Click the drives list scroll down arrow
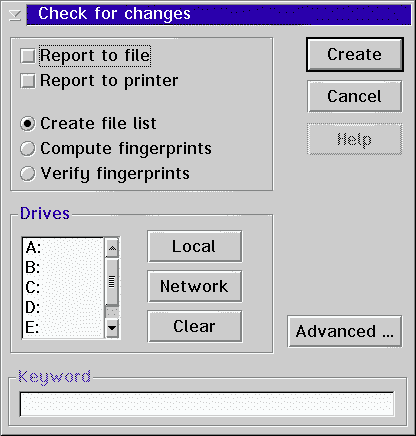This screenshot has width=416, height=436. [x=112, y=328]
